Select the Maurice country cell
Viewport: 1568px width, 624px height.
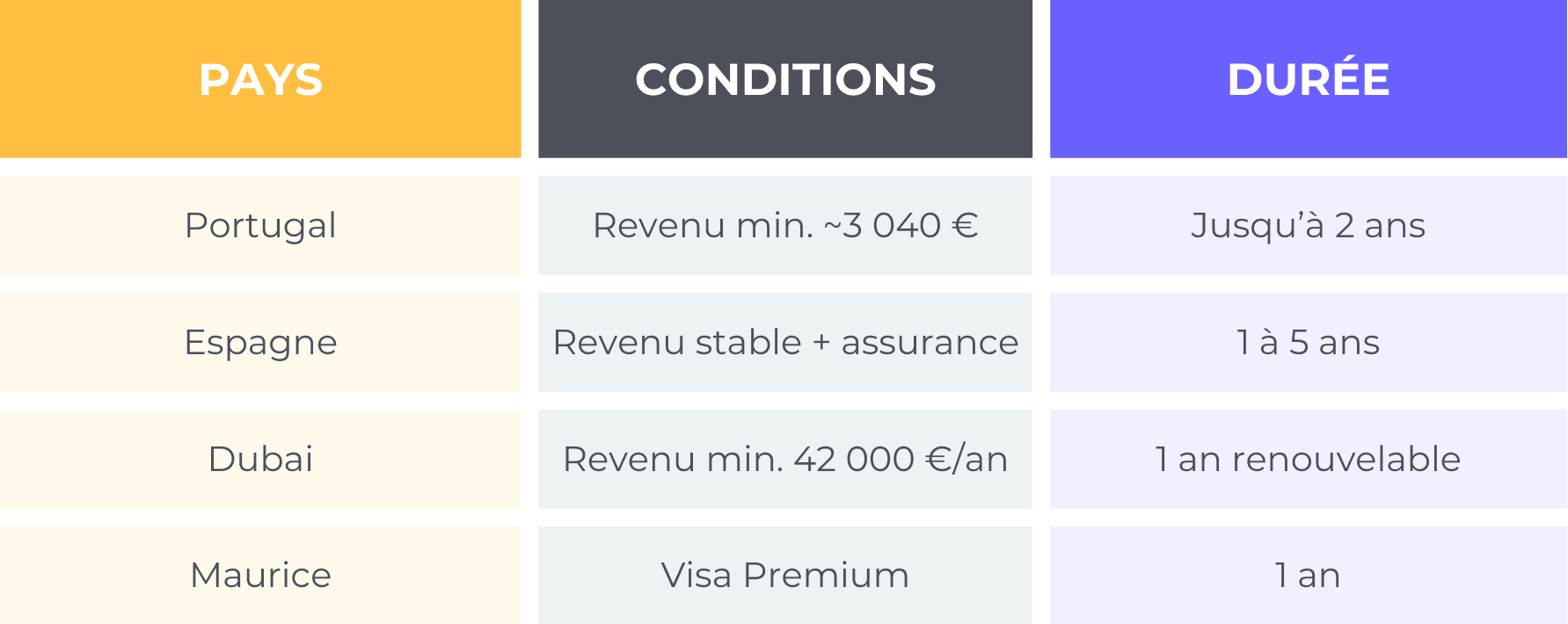click(x=260, y=575)
